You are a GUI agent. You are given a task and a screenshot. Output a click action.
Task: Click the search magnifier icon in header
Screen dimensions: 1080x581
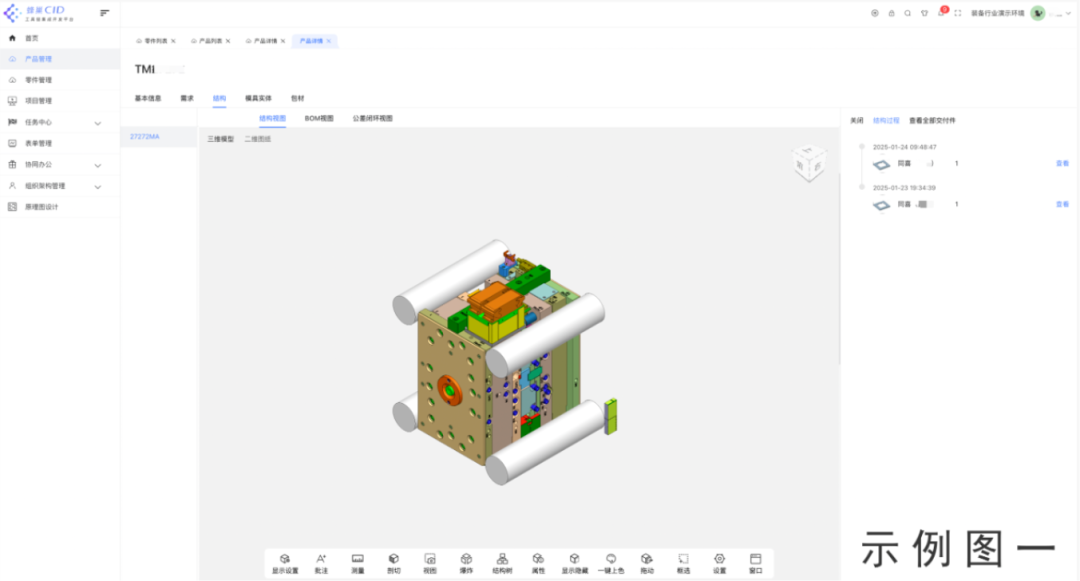tap(908, 13)
